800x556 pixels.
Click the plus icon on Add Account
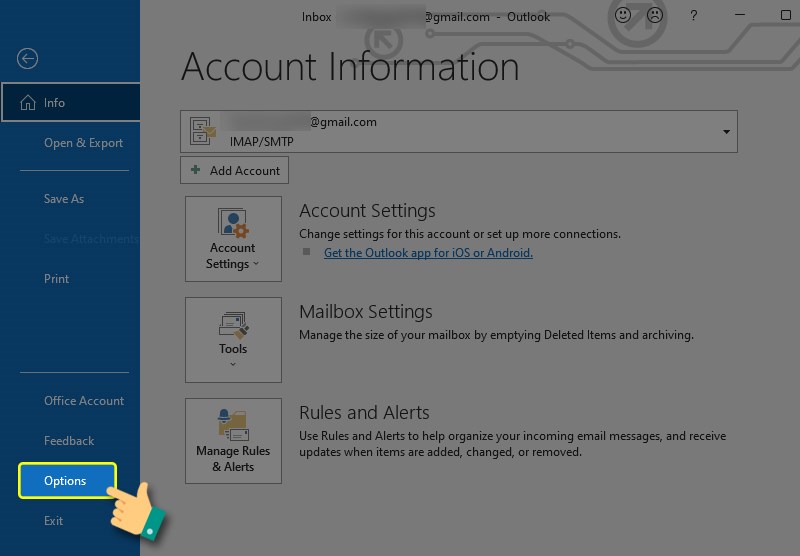(x=196, y=171)
